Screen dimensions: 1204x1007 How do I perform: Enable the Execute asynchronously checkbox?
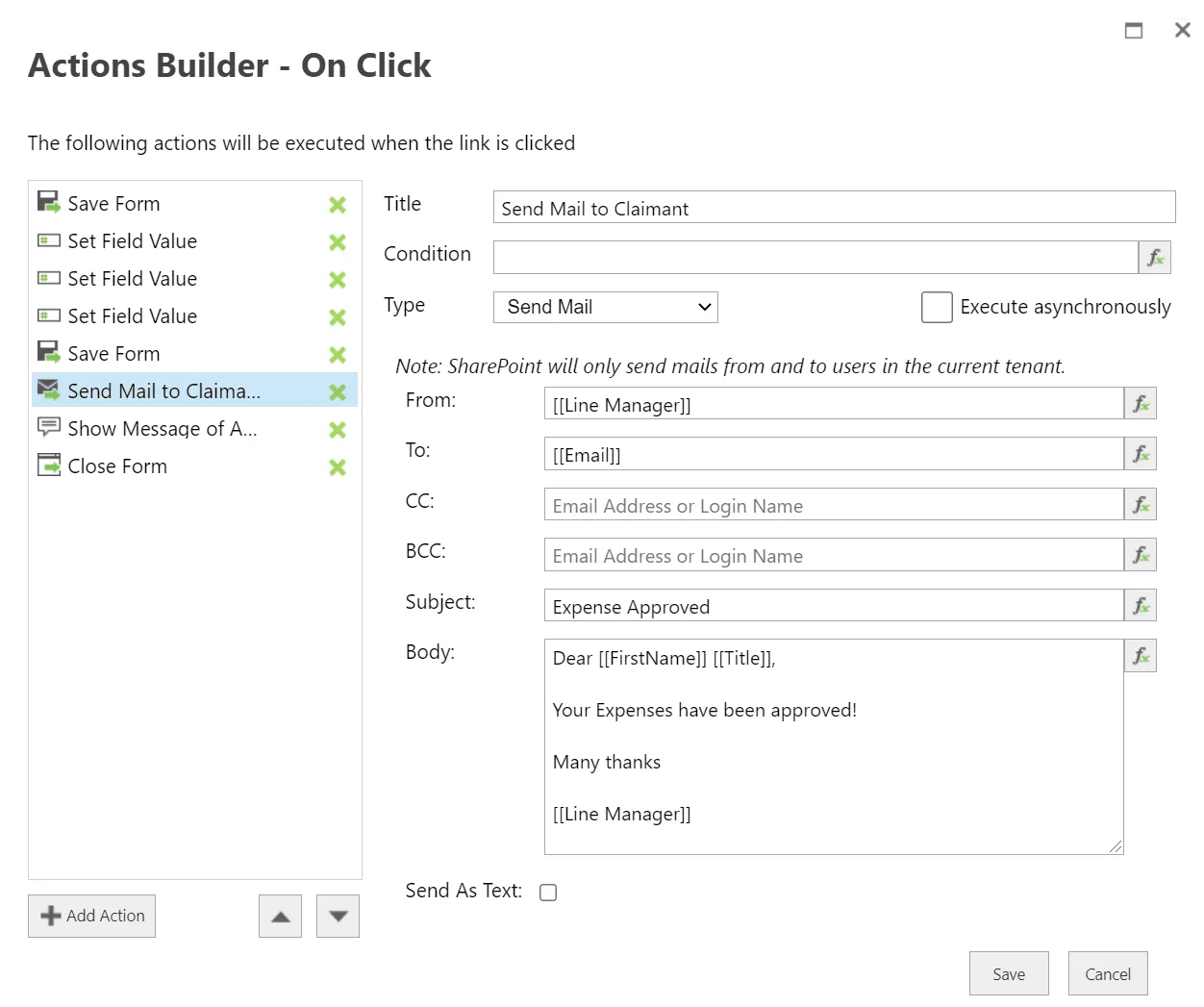(936, 306)
